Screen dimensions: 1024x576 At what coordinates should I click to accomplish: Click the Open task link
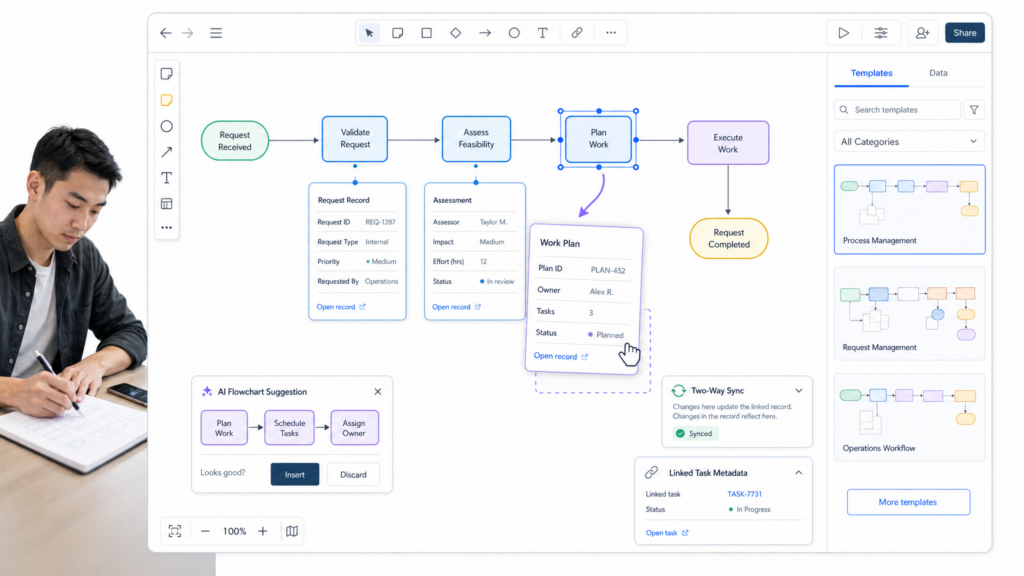pos(667,533)
